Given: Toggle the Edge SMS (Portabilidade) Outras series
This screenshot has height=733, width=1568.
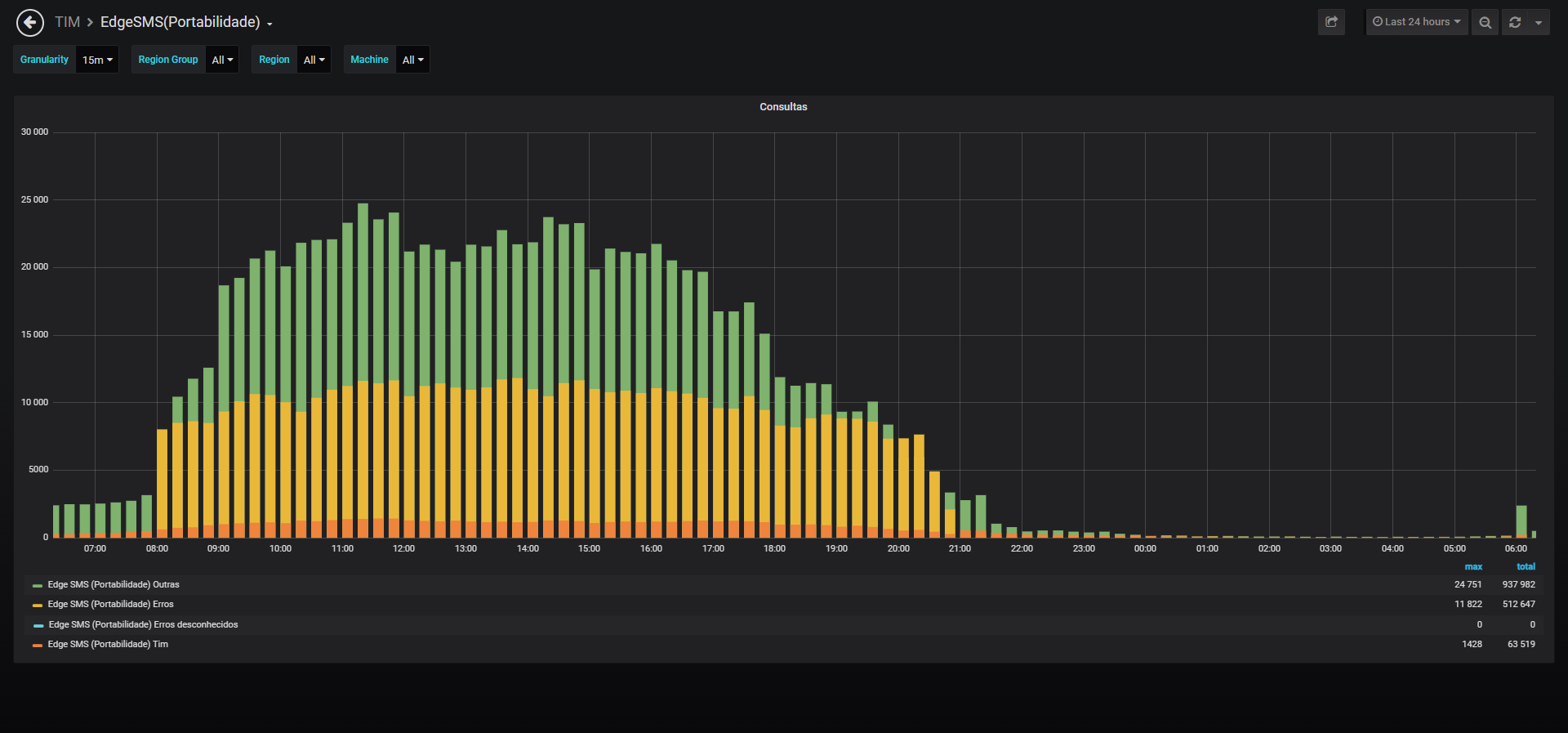Looking at the screenshot, I should click(x=114, y=584).
